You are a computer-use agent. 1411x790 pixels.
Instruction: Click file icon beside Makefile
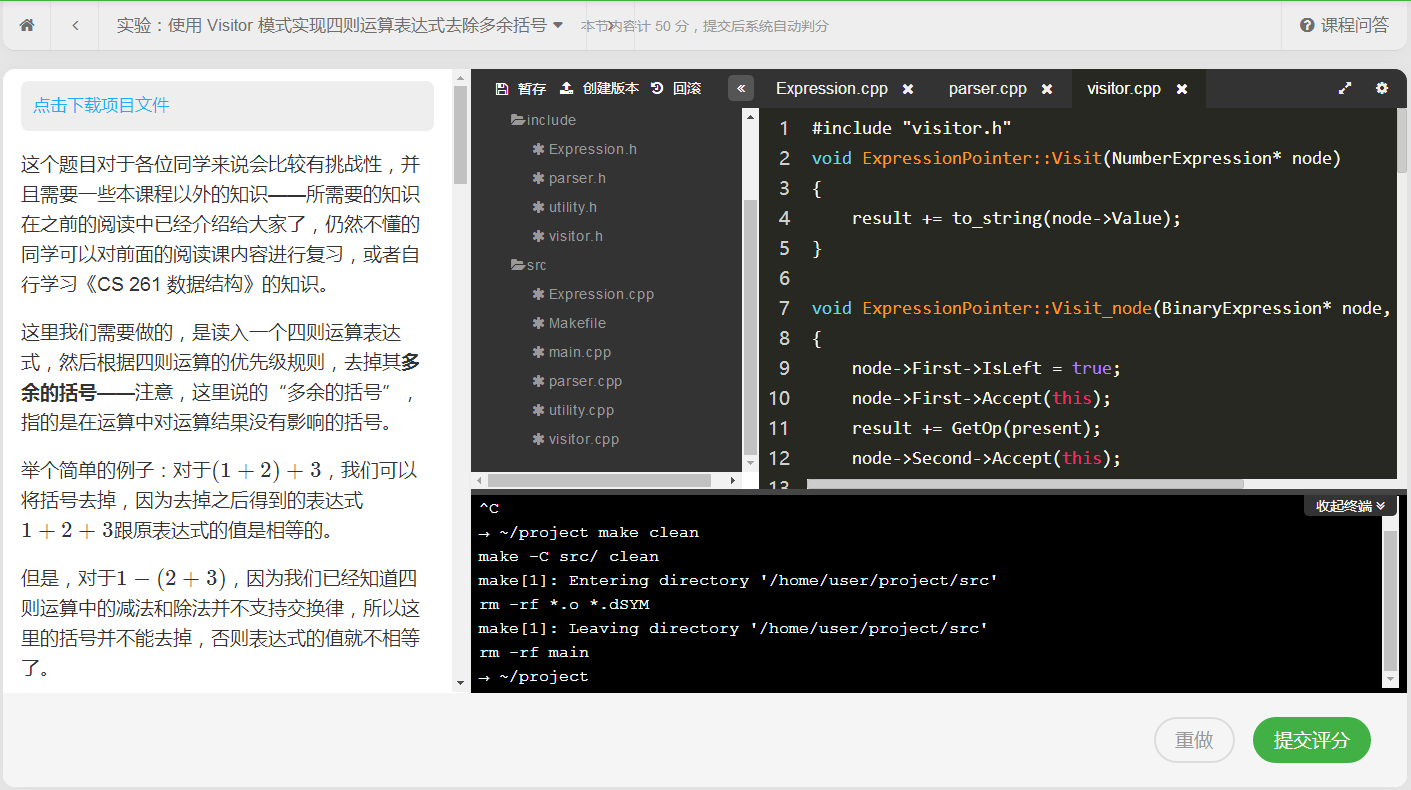pos(539,323)
